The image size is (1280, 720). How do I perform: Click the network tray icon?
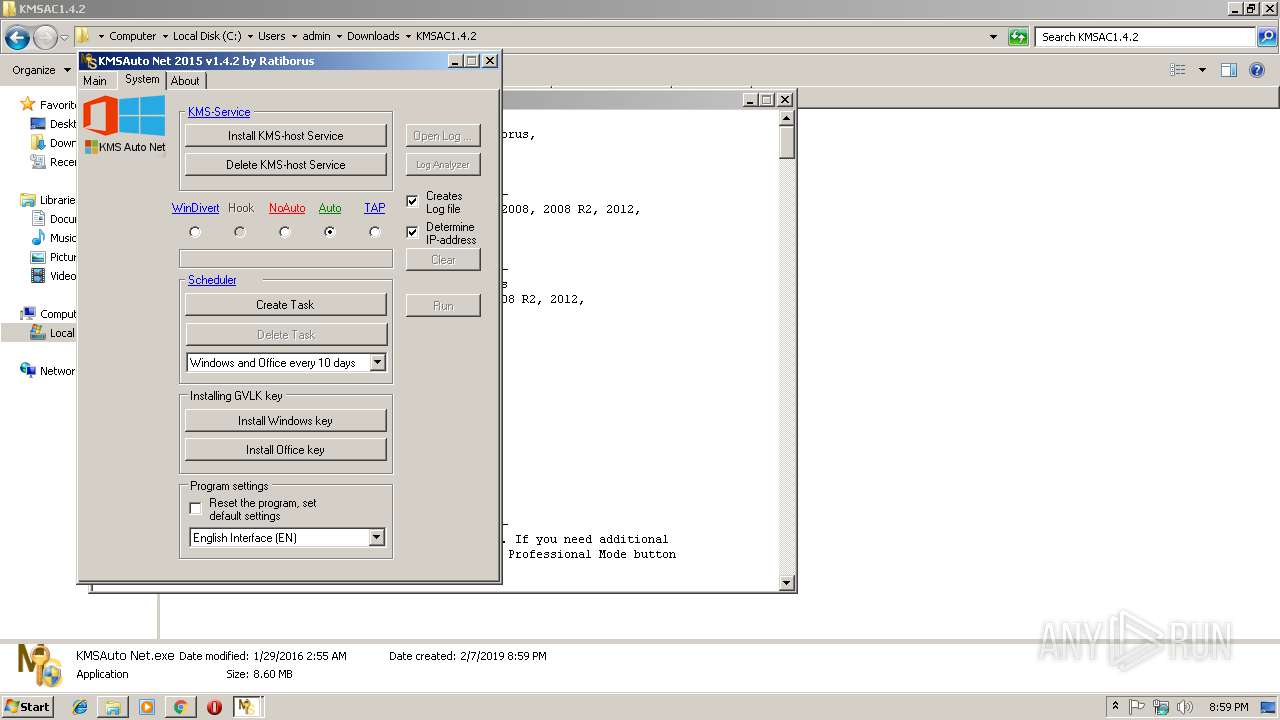[1162, 707]
